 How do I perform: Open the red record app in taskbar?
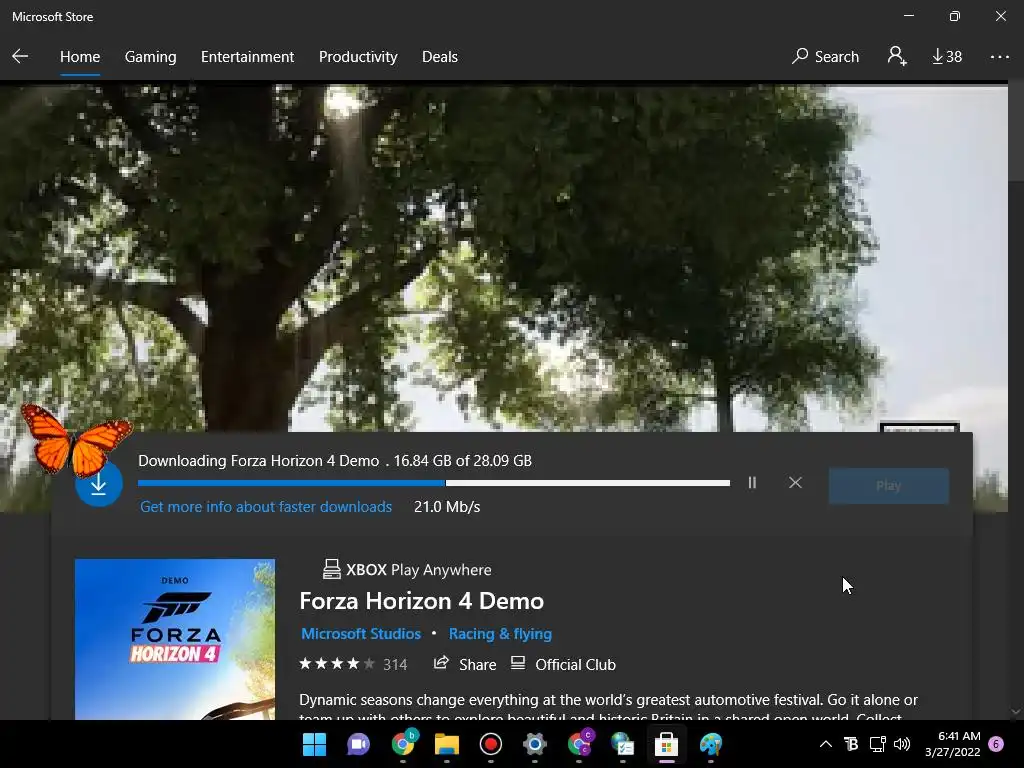490,744
